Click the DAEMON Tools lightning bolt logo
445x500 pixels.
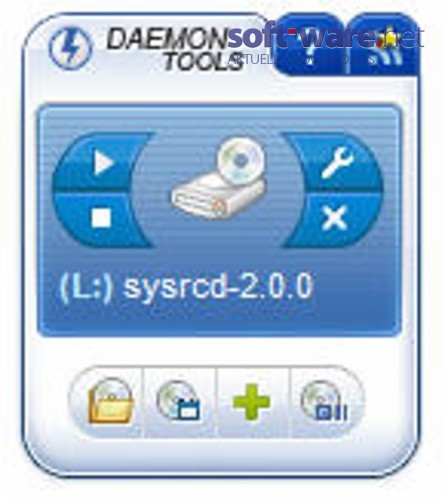[70, 47]
